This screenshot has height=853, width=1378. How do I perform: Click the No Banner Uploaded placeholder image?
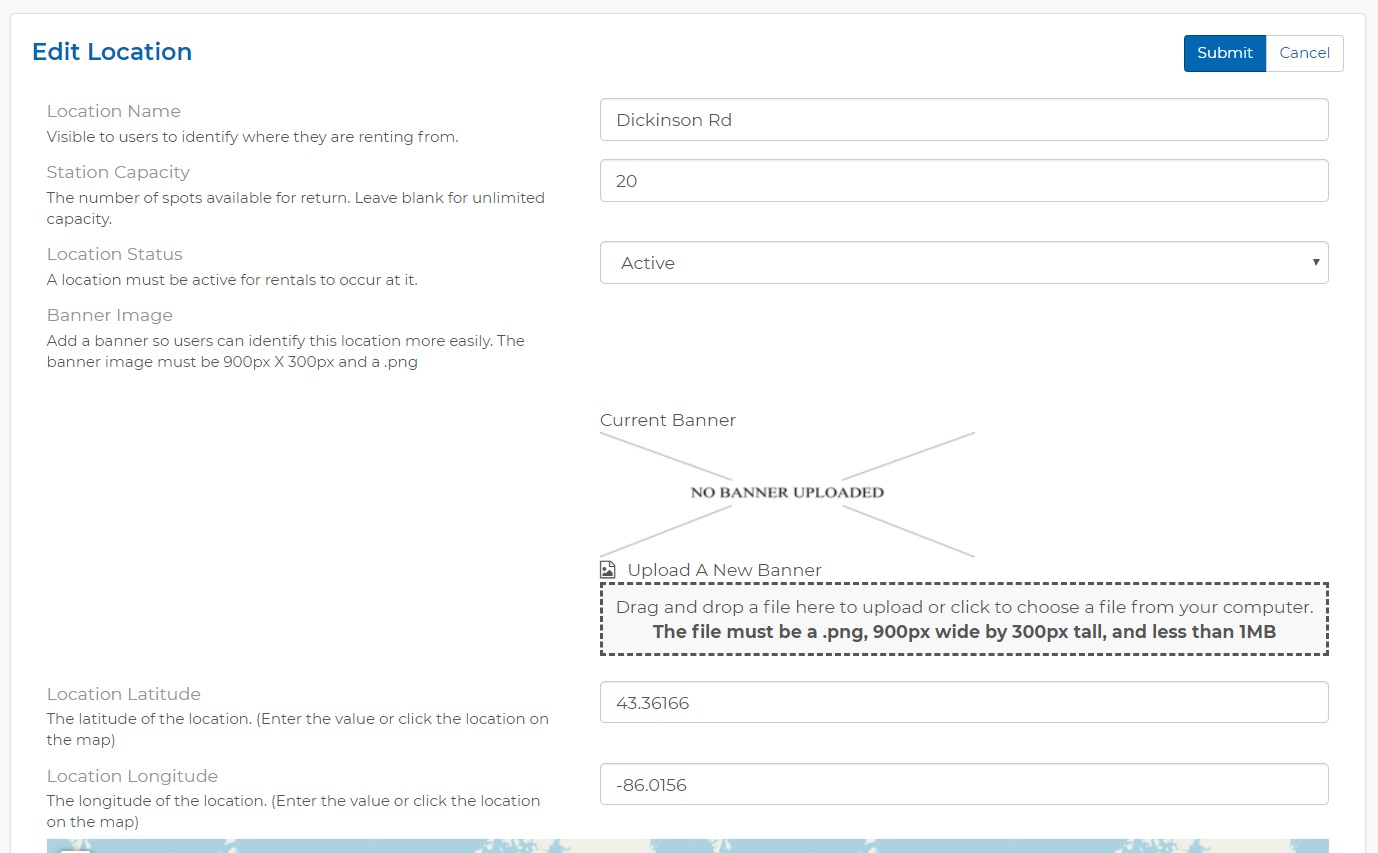click(787, 494)
